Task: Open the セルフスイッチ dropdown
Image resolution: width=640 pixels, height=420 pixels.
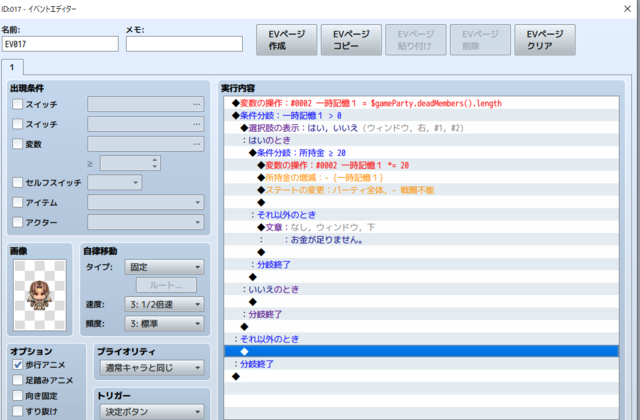Action: pos(115,182)
